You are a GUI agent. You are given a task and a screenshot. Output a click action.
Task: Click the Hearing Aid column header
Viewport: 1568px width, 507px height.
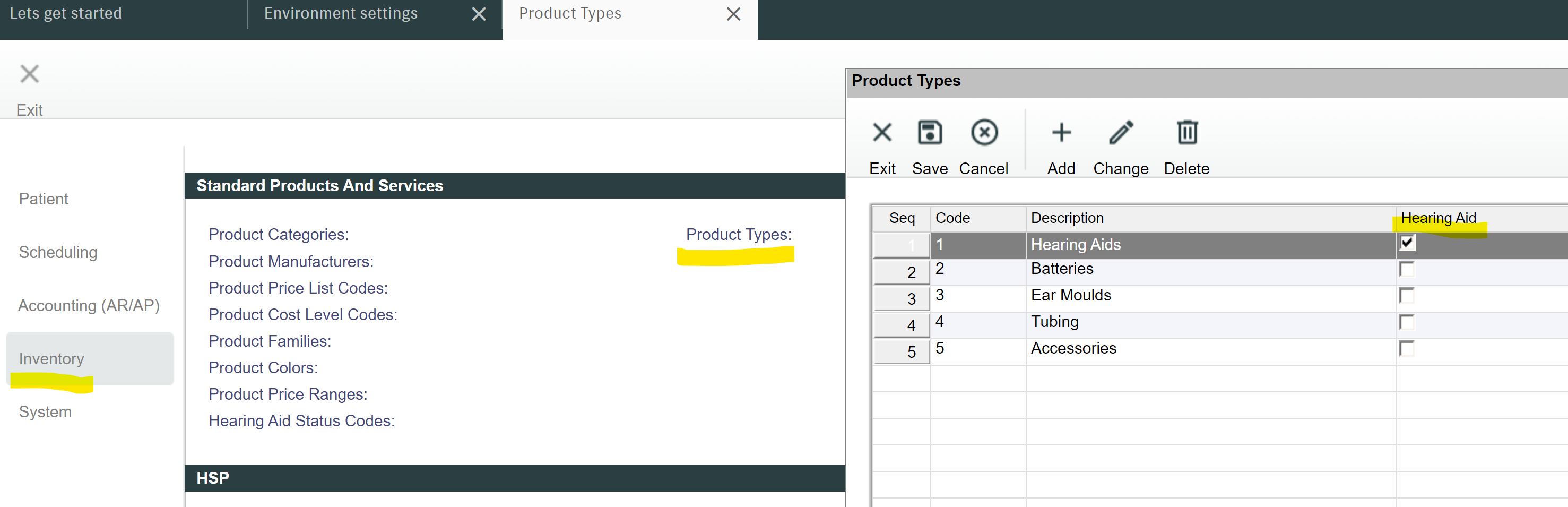point(1482,218)
